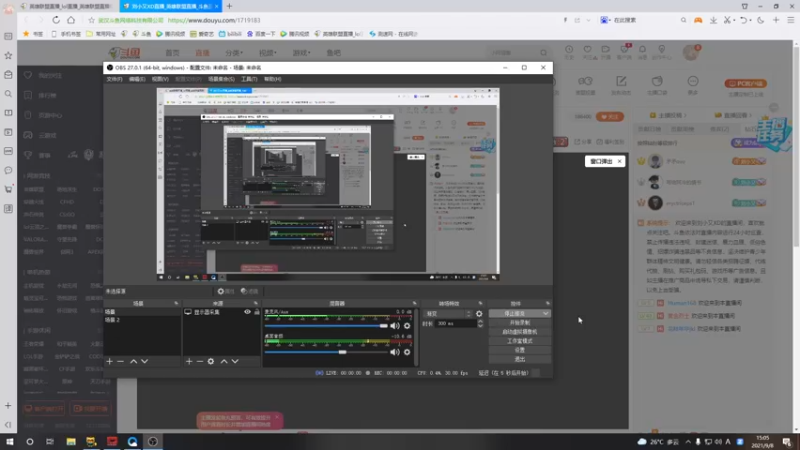
Task: Open mic/aux audio settings gear in mixer
Action: [x=407, y=326]
